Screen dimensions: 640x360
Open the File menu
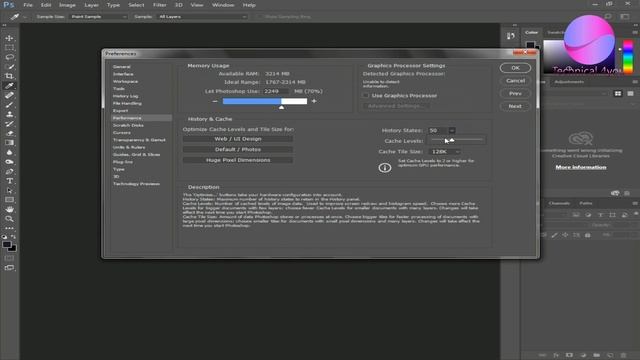coord(28,5)
